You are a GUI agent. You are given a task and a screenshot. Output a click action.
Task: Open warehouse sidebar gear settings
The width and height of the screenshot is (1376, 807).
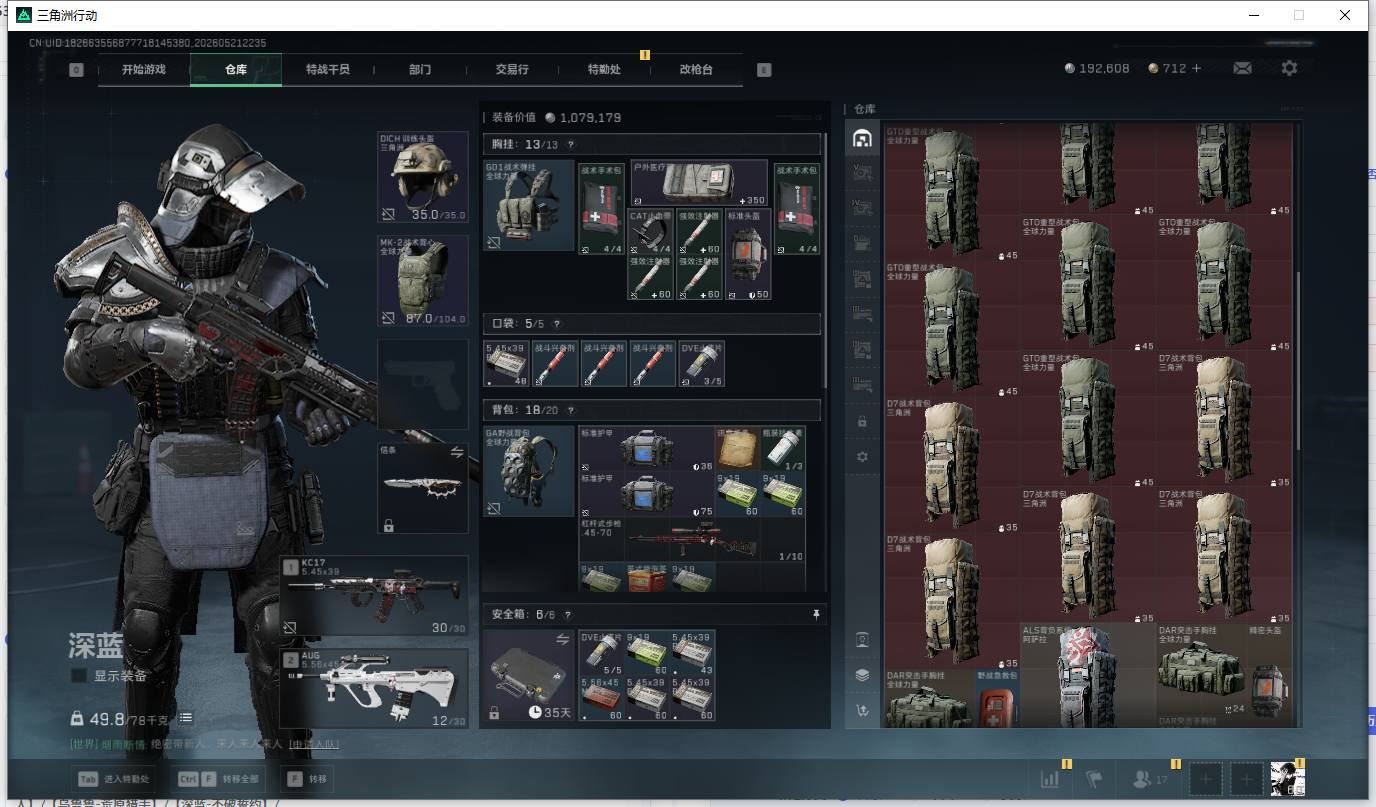coord(862,457)
